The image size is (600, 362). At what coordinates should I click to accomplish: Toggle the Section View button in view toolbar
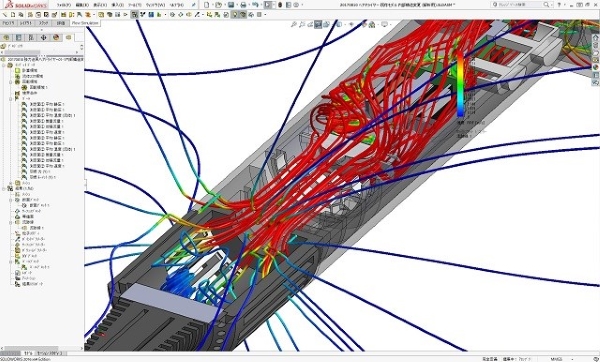318,24
